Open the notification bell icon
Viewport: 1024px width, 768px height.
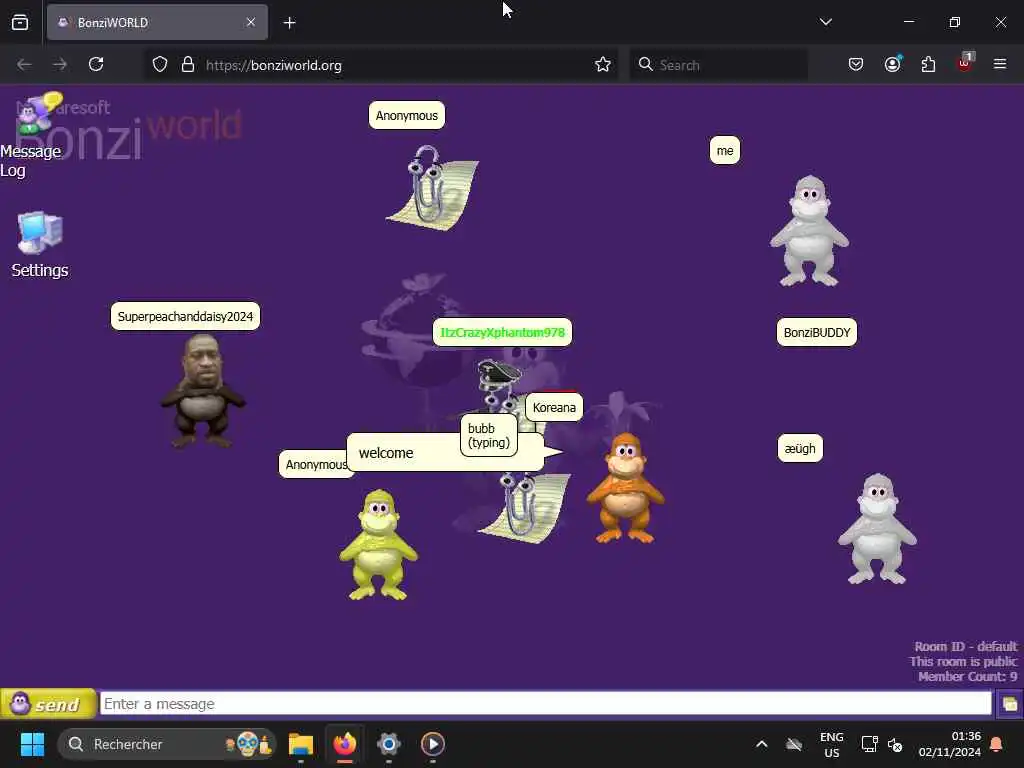tap(996, 744)
